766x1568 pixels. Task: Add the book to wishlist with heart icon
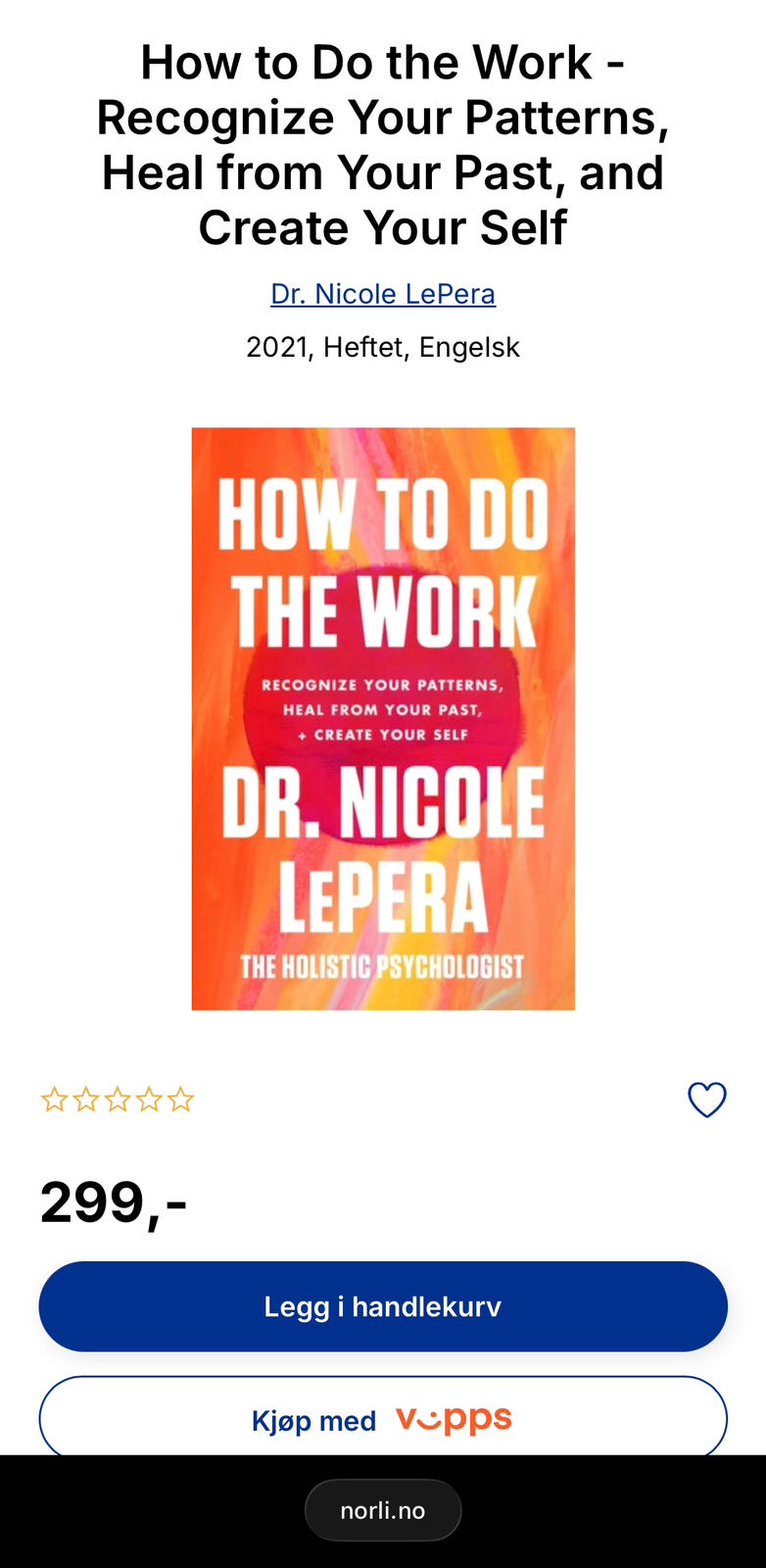pyautogui.click(x=706, y=1100)
